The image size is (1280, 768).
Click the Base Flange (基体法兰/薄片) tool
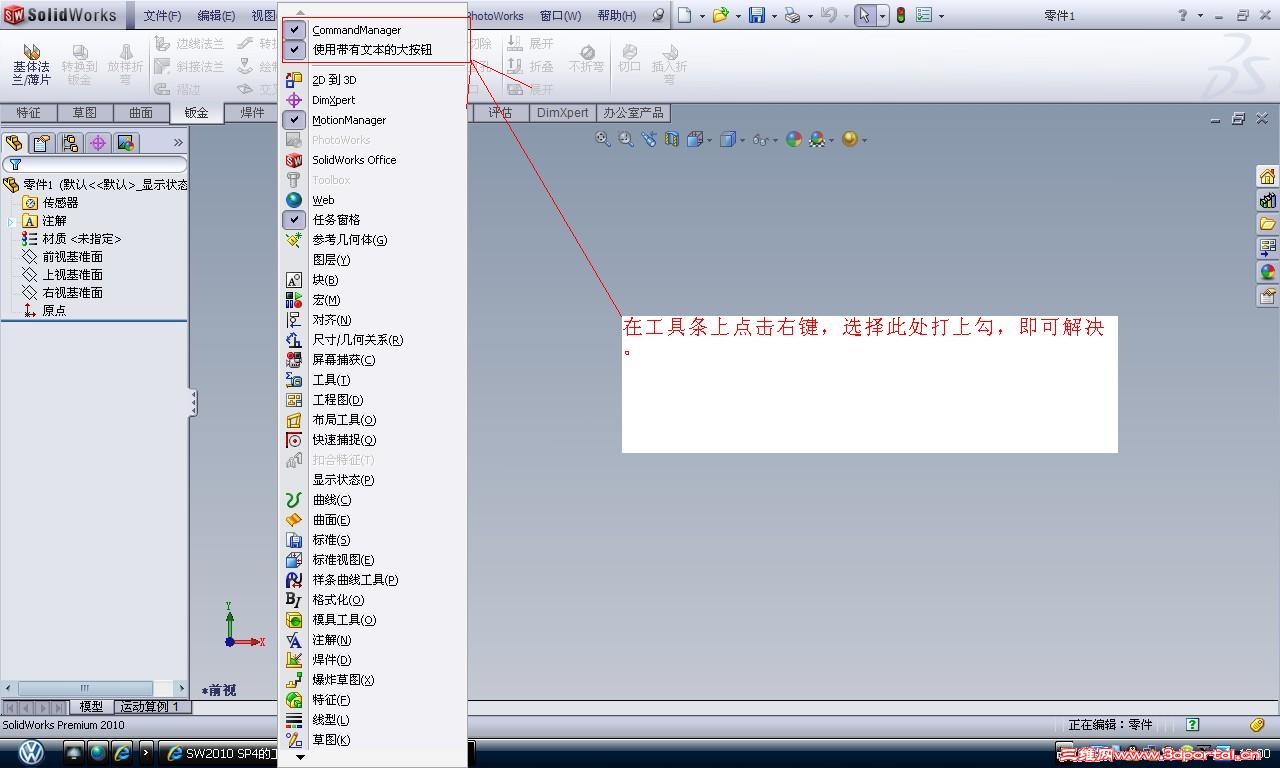coord(31,64)
